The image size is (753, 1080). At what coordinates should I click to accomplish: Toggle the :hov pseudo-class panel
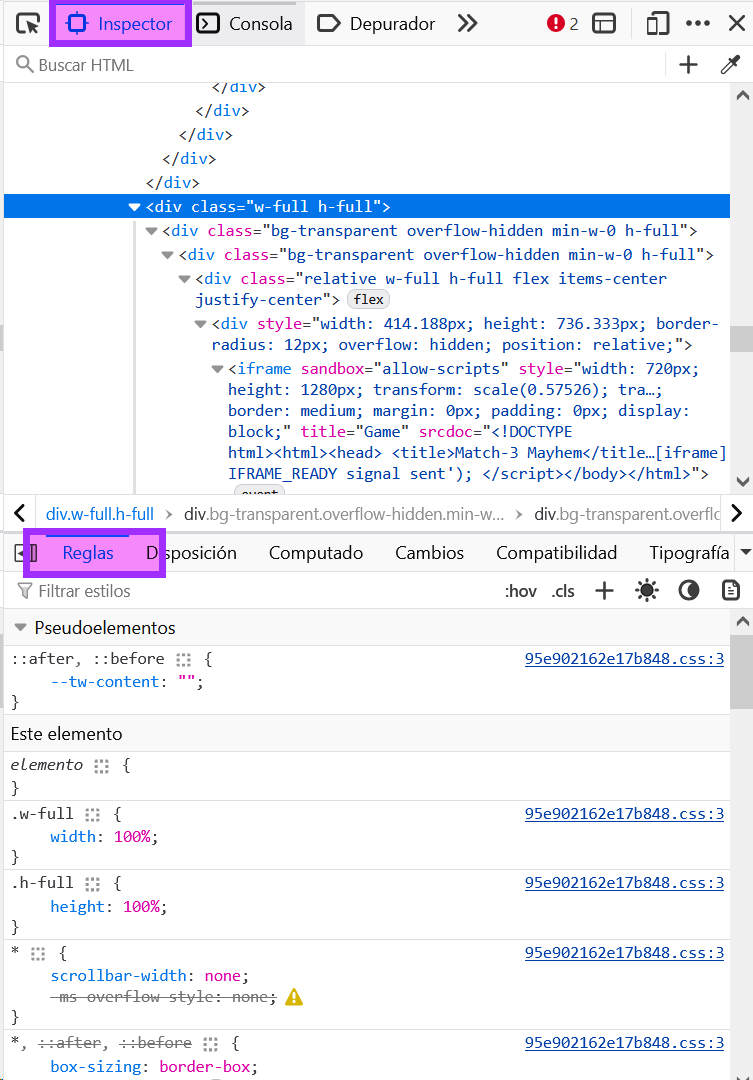click(520, 591)
